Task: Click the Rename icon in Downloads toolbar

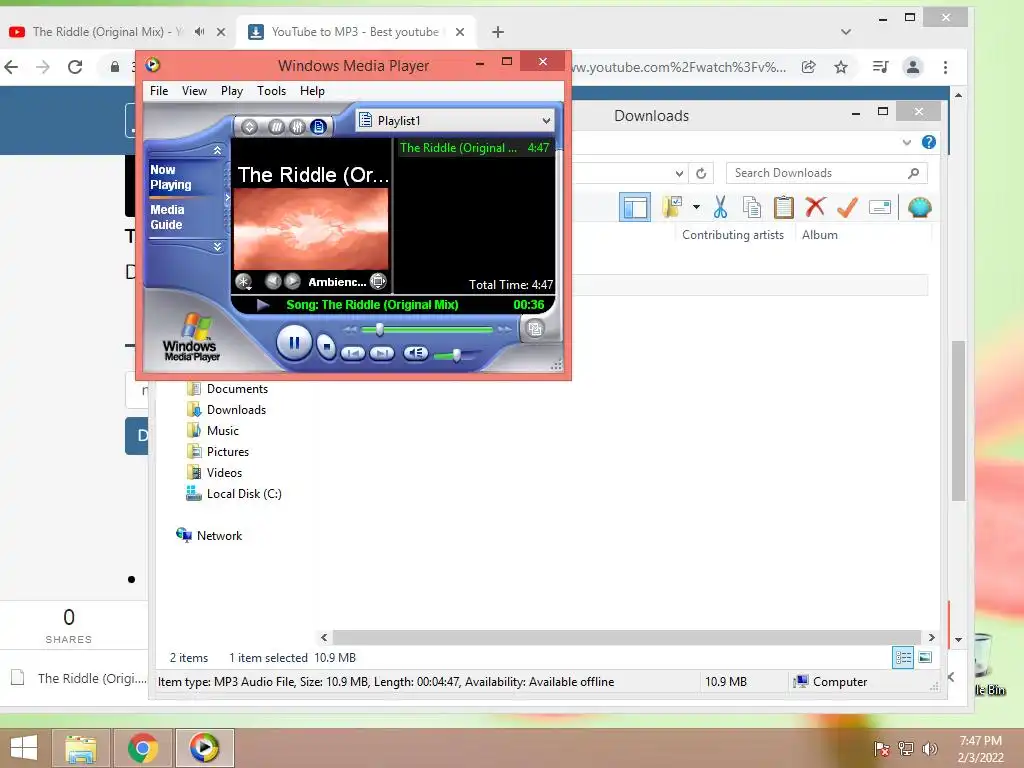Action: tap(880, 208)
